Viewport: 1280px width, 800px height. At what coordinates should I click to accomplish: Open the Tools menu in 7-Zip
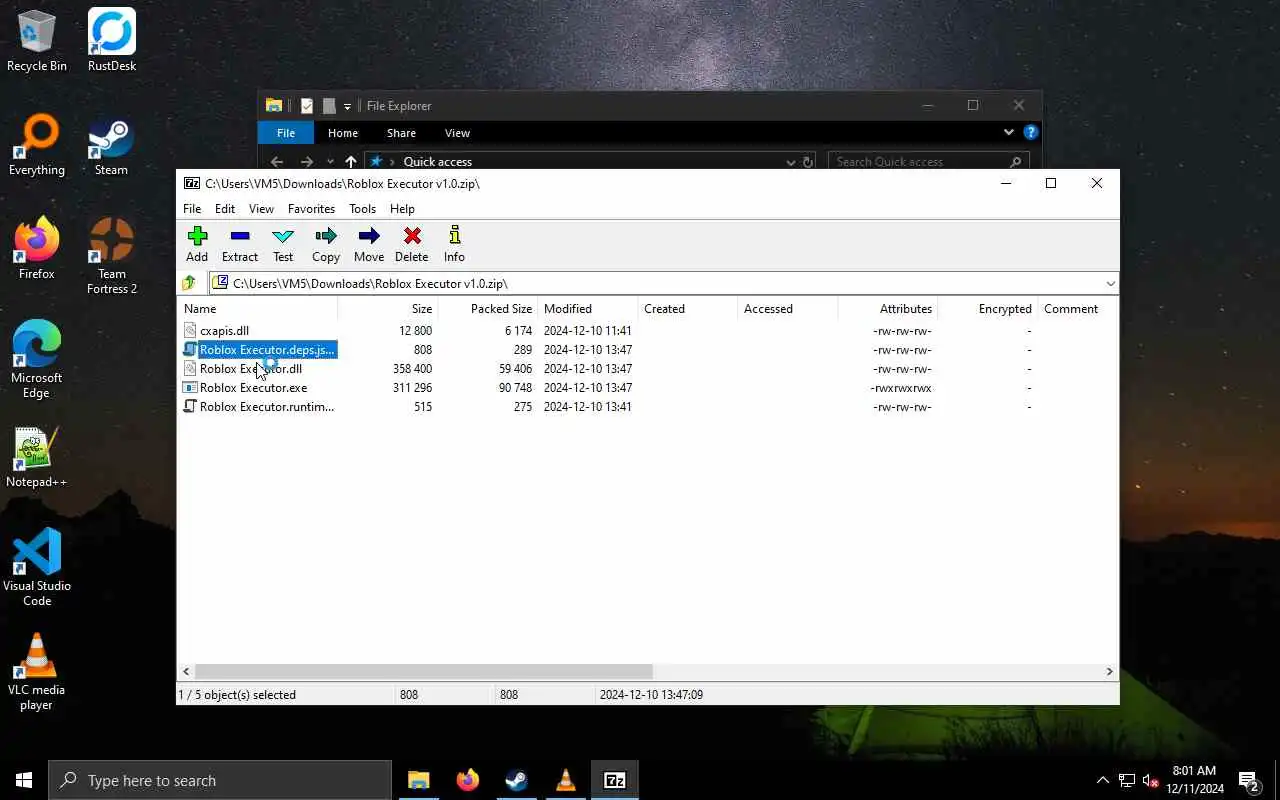click(362, 209)
